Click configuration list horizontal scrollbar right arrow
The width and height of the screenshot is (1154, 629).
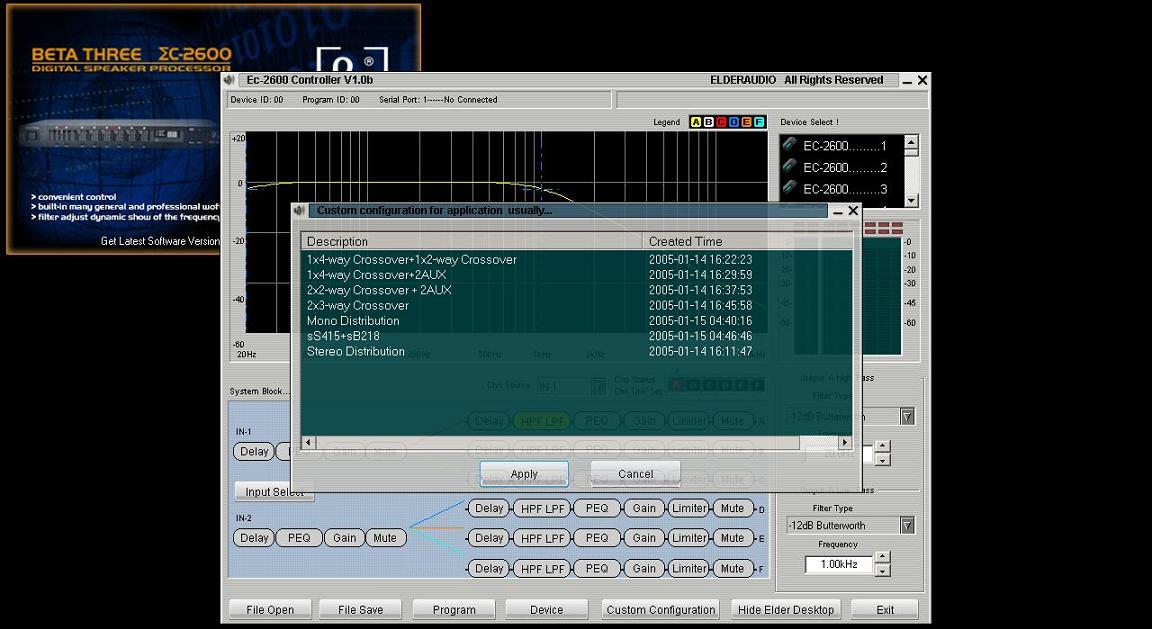[846, 442]
